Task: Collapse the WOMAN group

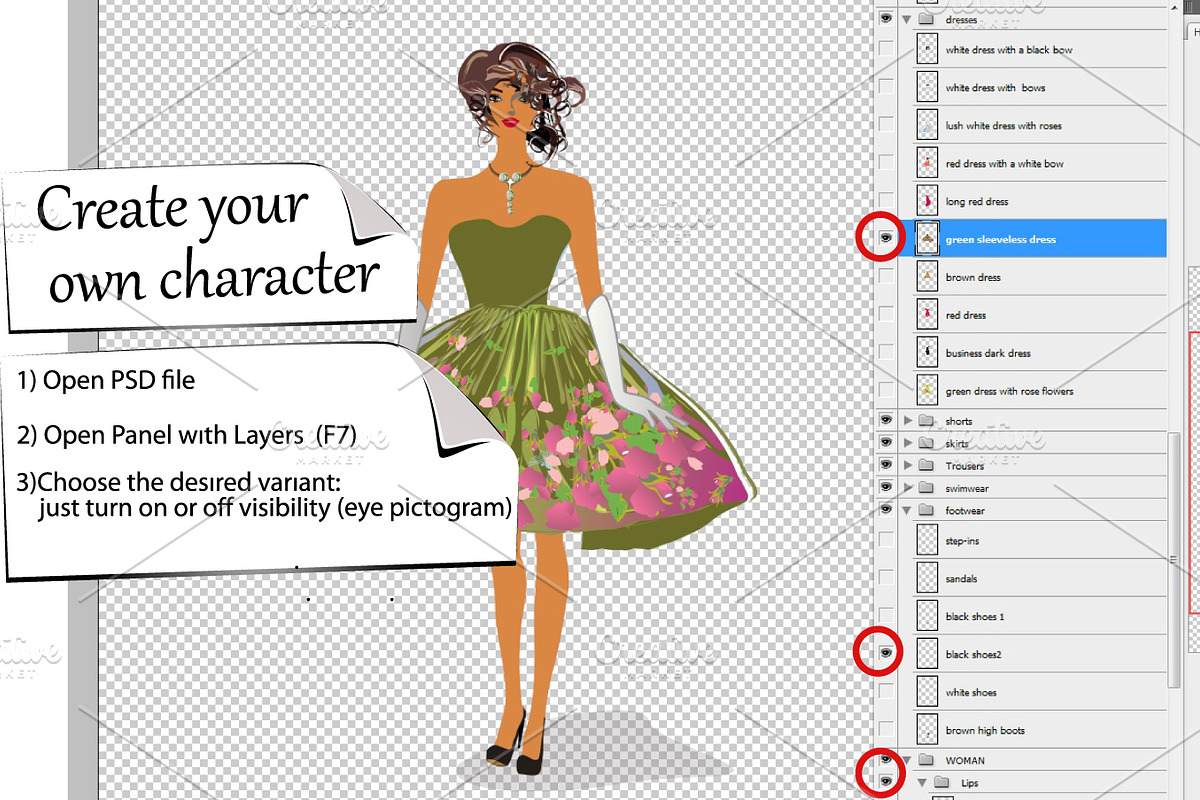Action: (908, 760)
